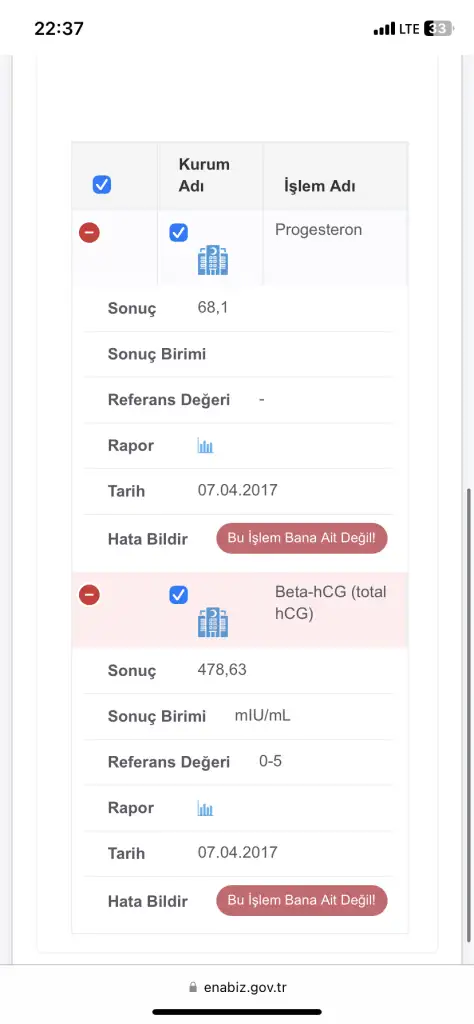Open Progesteron report chart icon
474x1024 pixels.
point(206,446)
